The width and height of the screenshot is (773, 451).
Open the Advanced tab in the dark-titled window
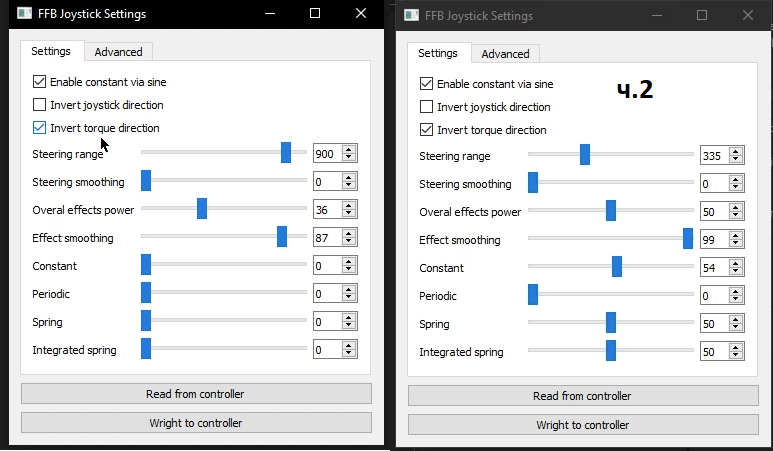tap(118, 52)
